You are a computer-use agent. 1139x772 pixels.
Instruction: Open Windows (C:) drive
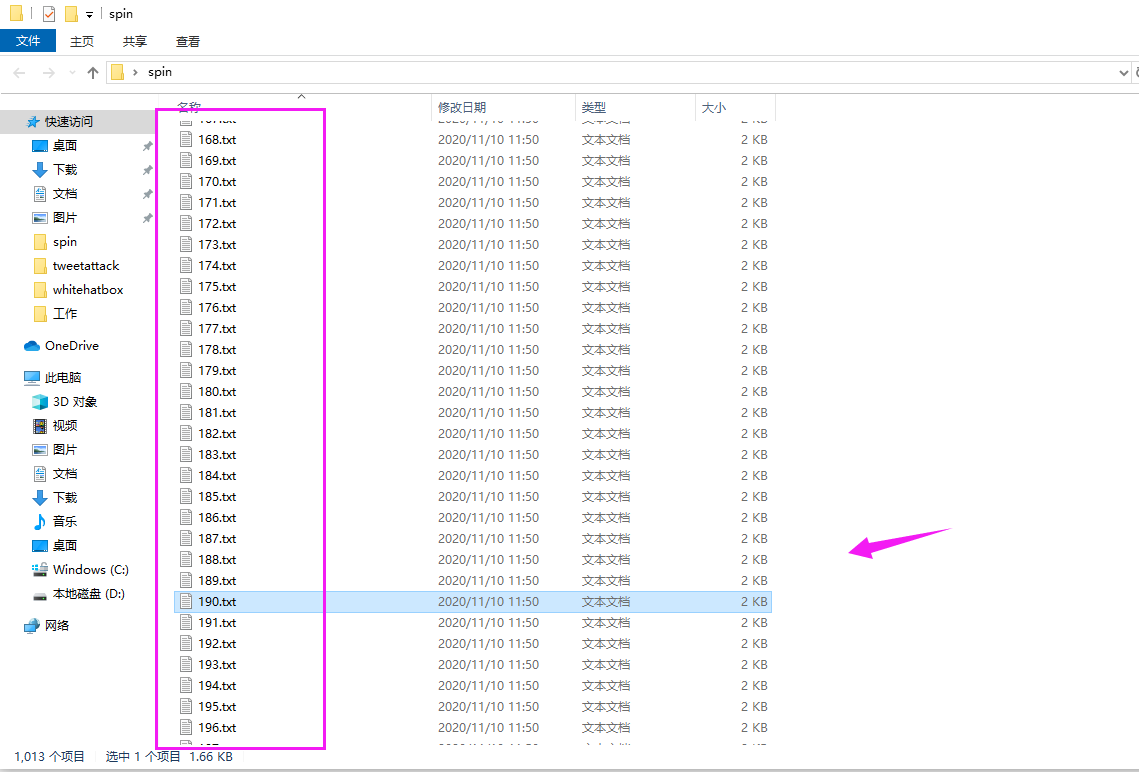[90, 570]
